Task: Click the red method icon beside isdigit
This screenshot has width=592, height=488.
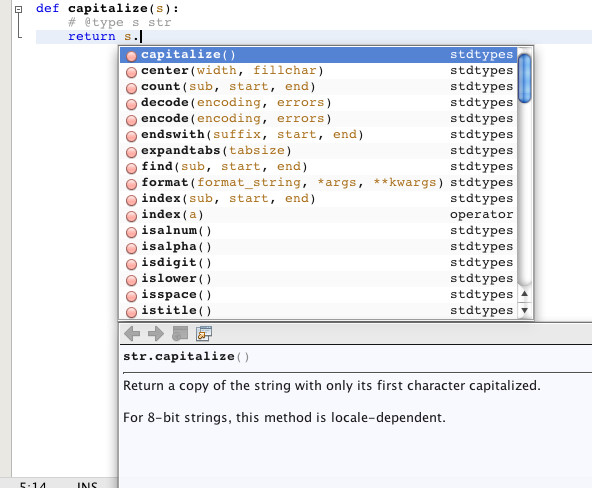Action: coord(131,264)
